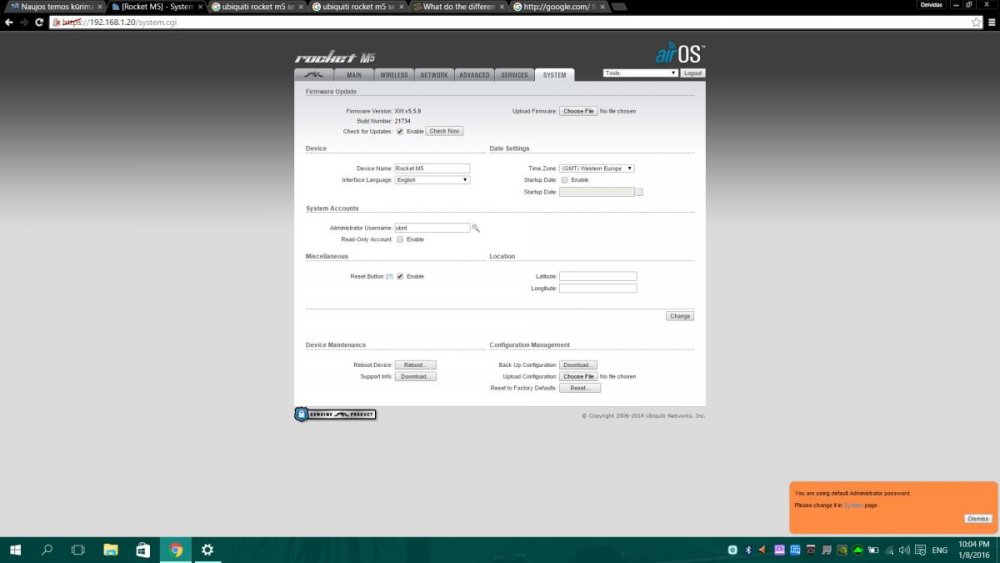
Task: Click the battery tray icon
Action: point(873,550)
